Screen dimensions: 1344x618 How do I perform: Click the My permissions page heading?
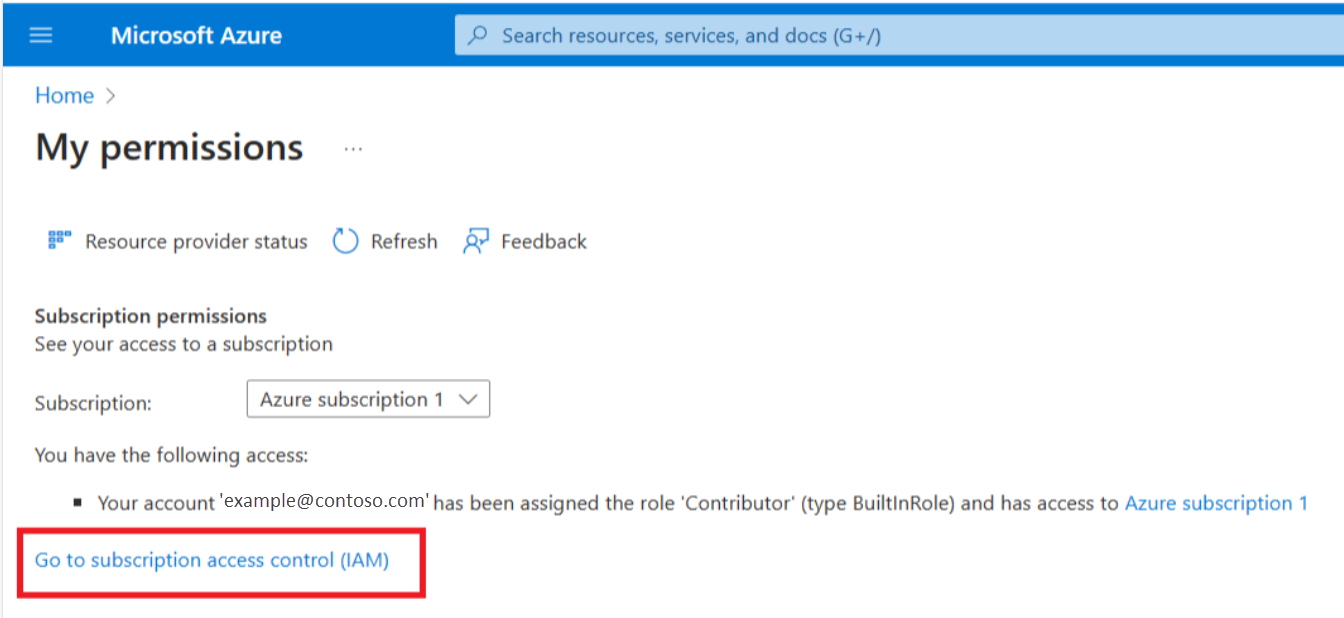pyautogui.click(x=169, y=147)
